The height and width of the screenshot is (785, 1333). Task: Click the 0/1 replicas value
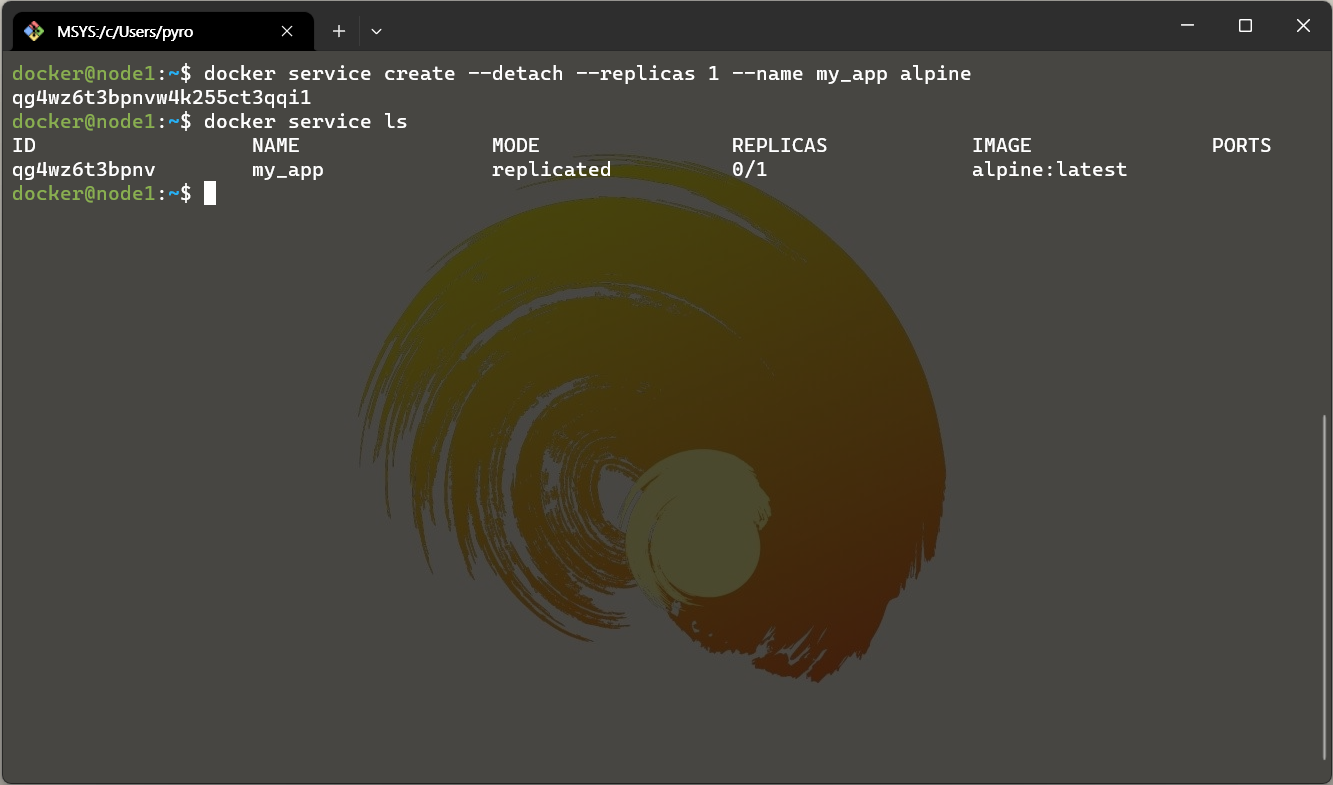pyautogui.click(x=750, y=169)
